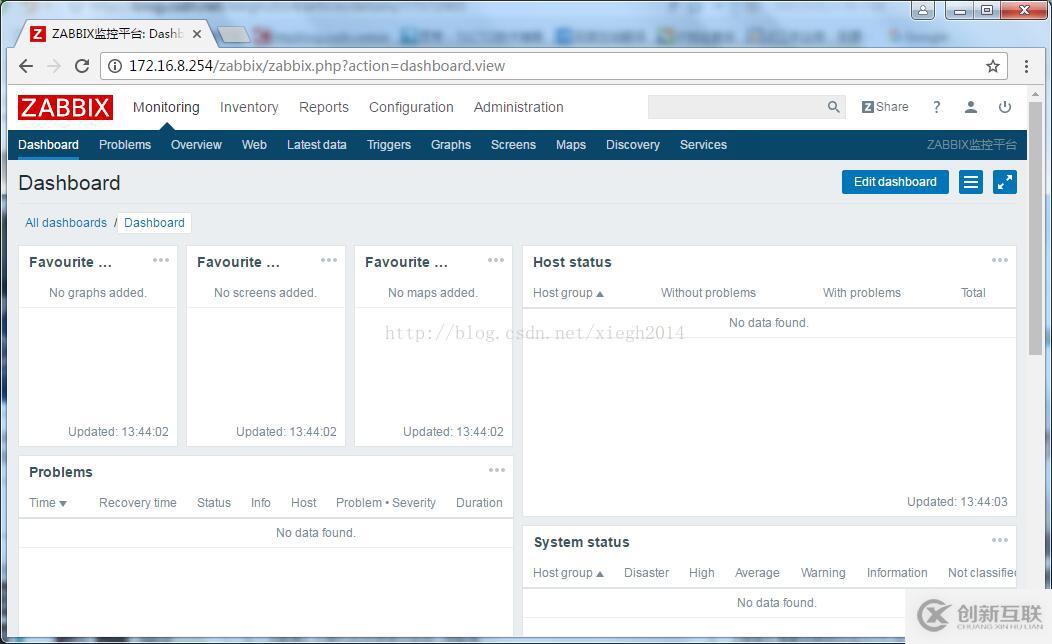Open the All dashboards breadcrumb link
Screen dimensions: 1052x644
tap(66, 222)
